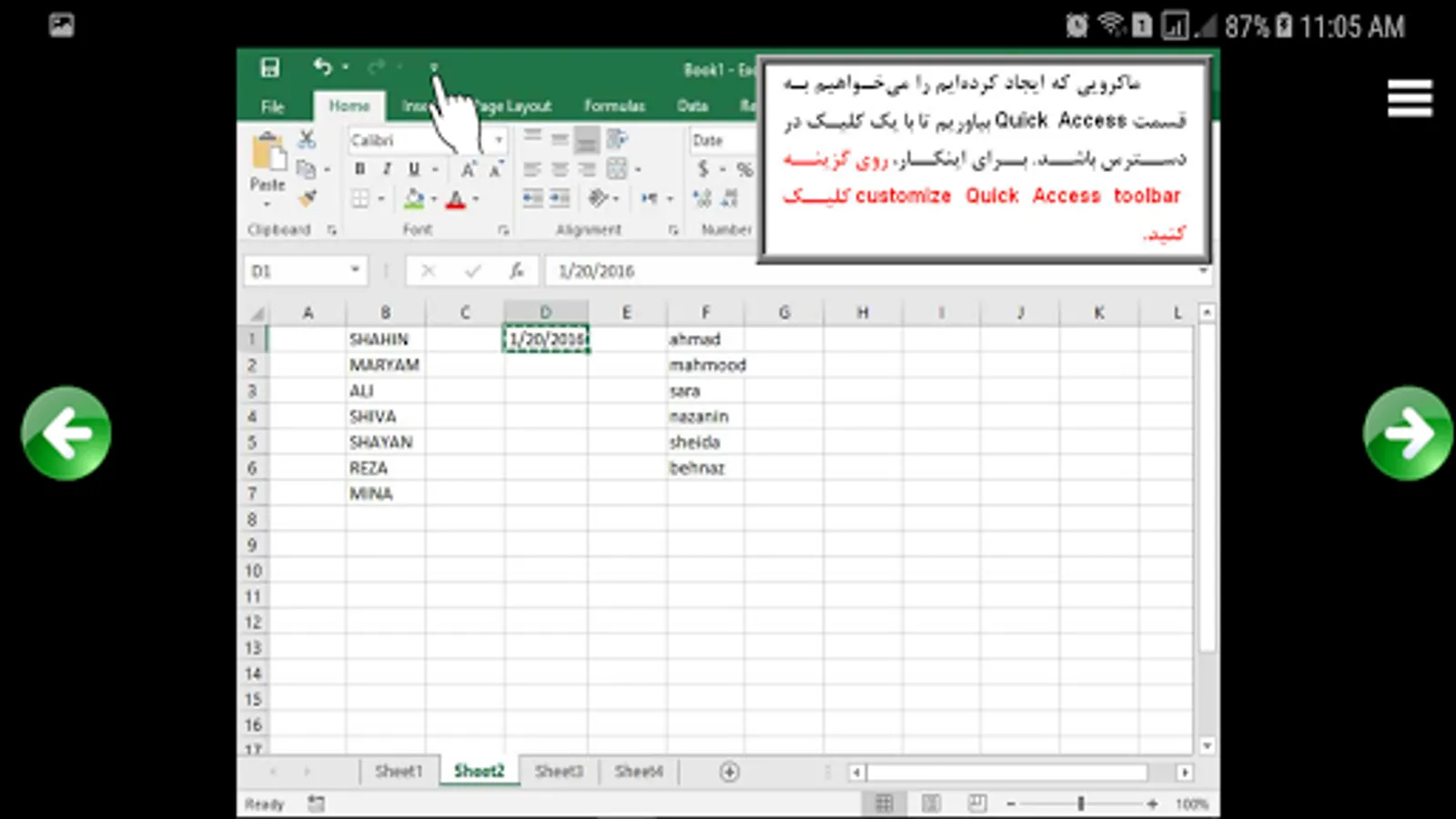Apply percent style to the cell
Viewport: 1456px width, 819px height.
pos(744,169)
